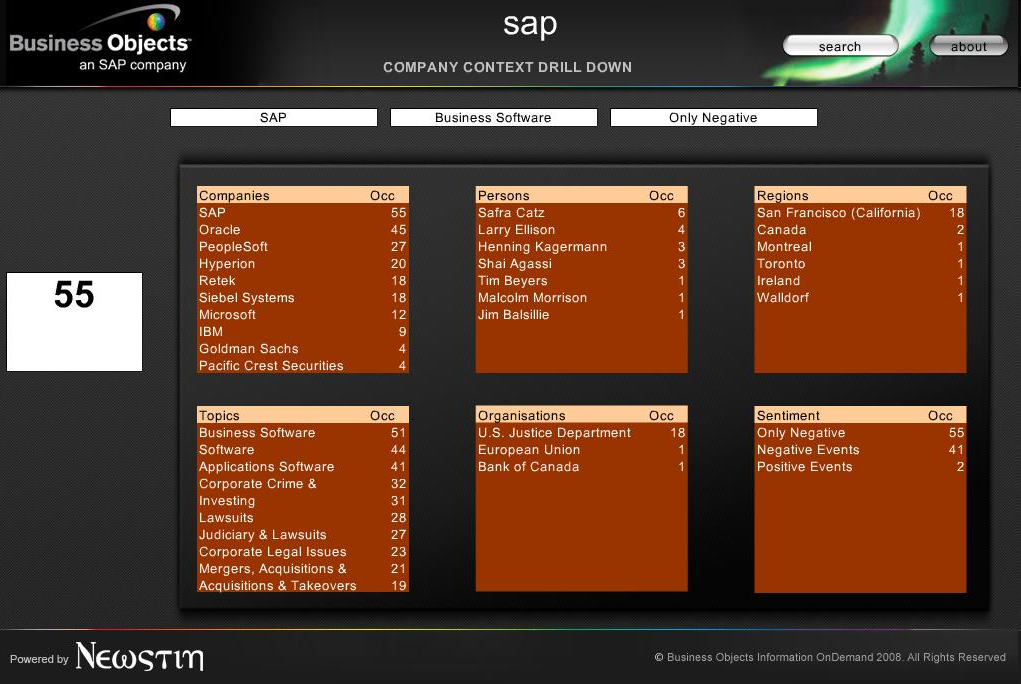Select Larry Ellison in Persons

581,229
